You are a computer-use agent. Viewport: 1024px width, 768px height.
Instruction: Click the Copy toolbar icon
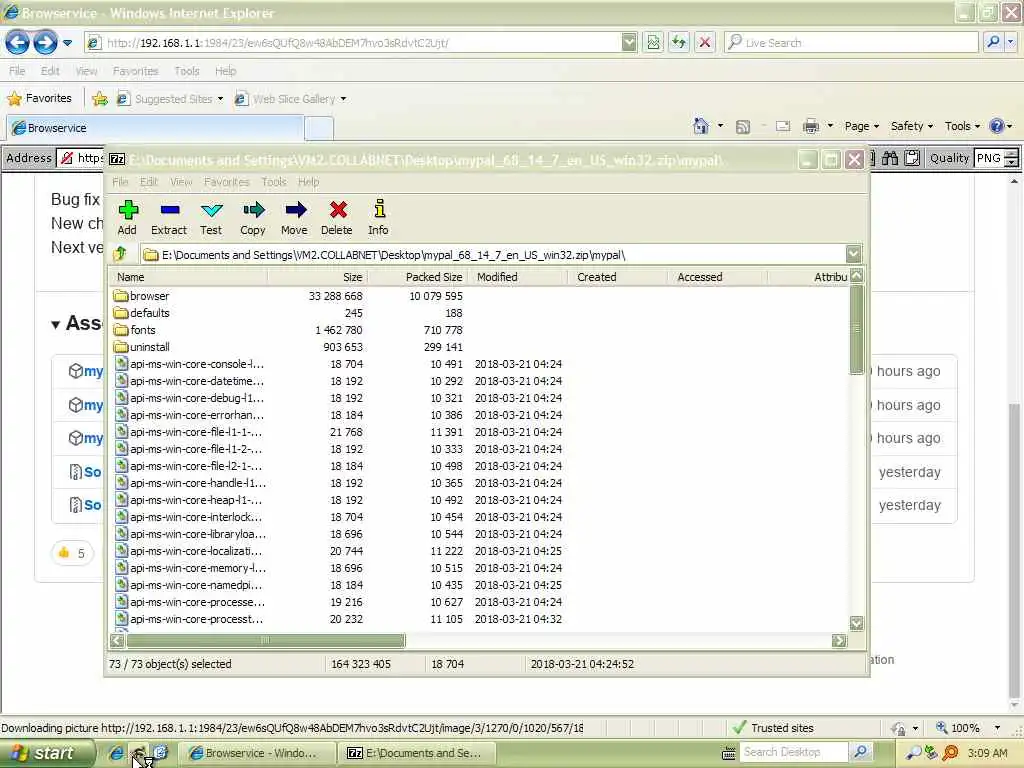tap(253, 217)
